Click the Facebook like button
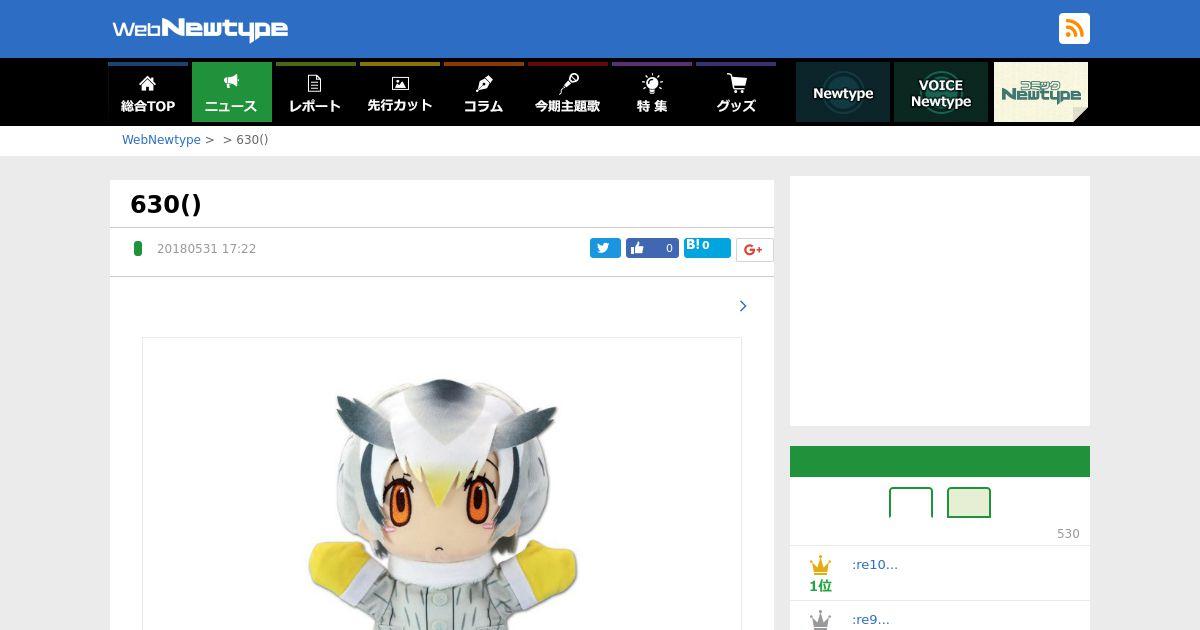1200x630 pixels. coord(652,248)
